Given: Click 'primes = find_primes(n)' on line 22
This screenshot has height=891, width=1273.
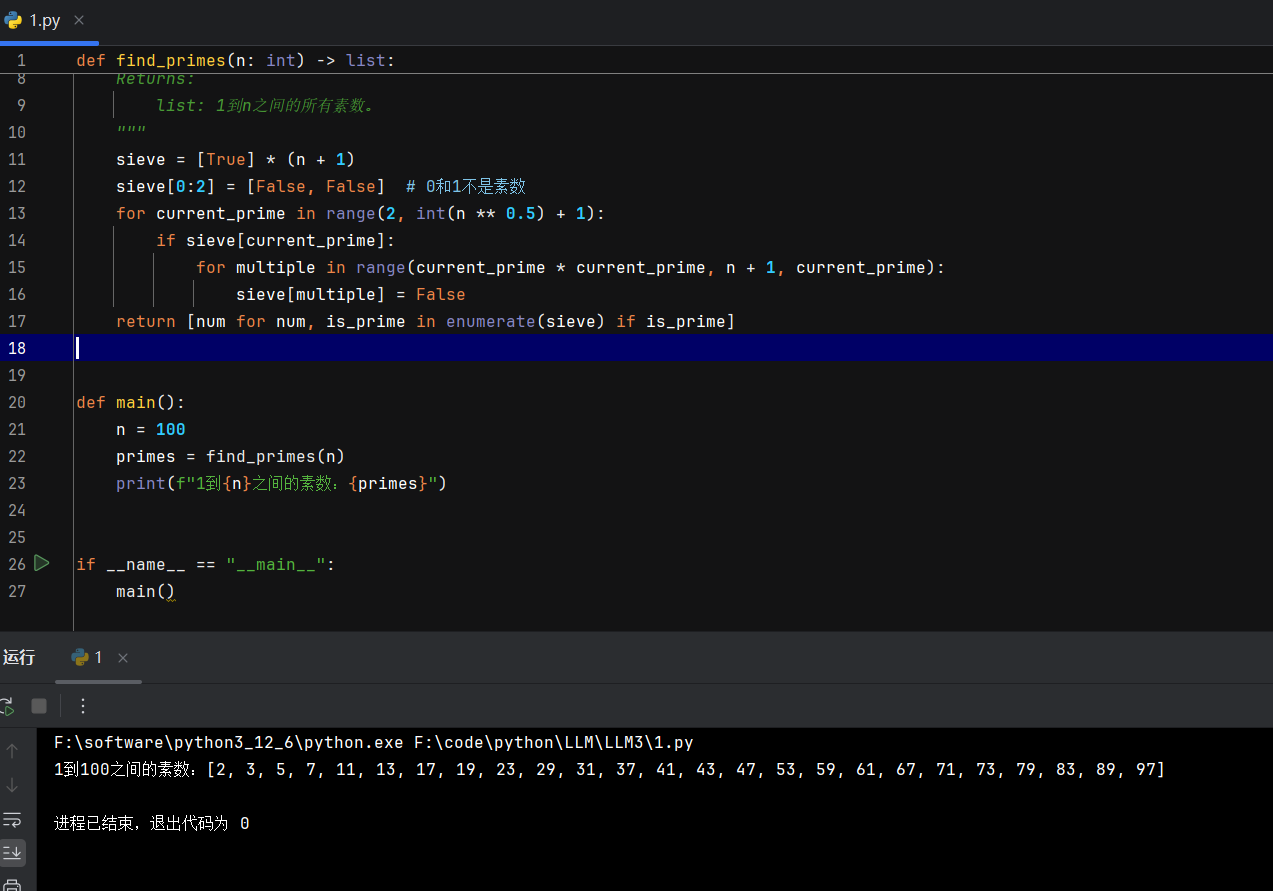Looking at the screenshot, I should (231, 456).
